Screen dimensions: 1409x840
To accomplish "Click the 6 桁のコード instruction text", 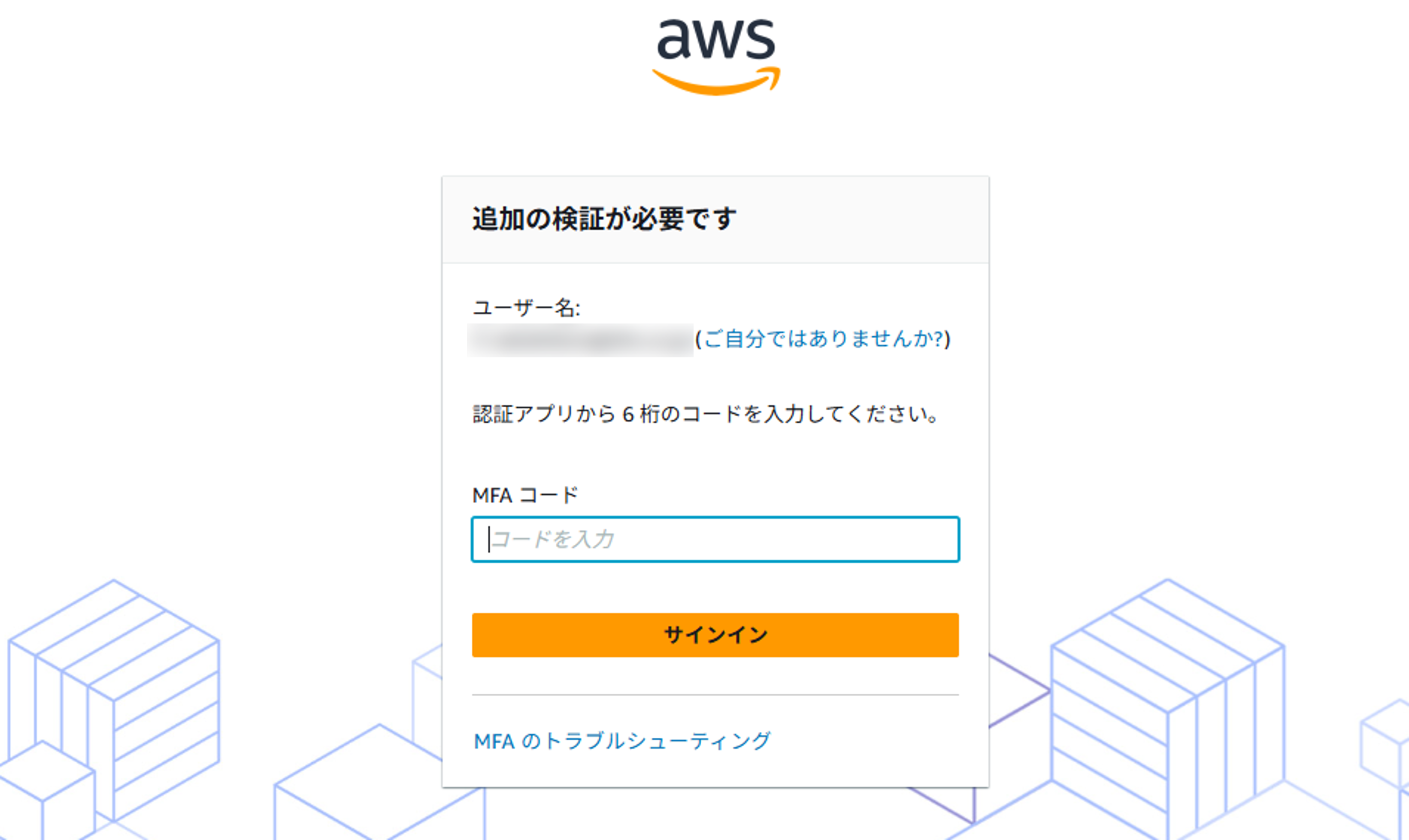I will pyautogui.click(x=705, y=414).
